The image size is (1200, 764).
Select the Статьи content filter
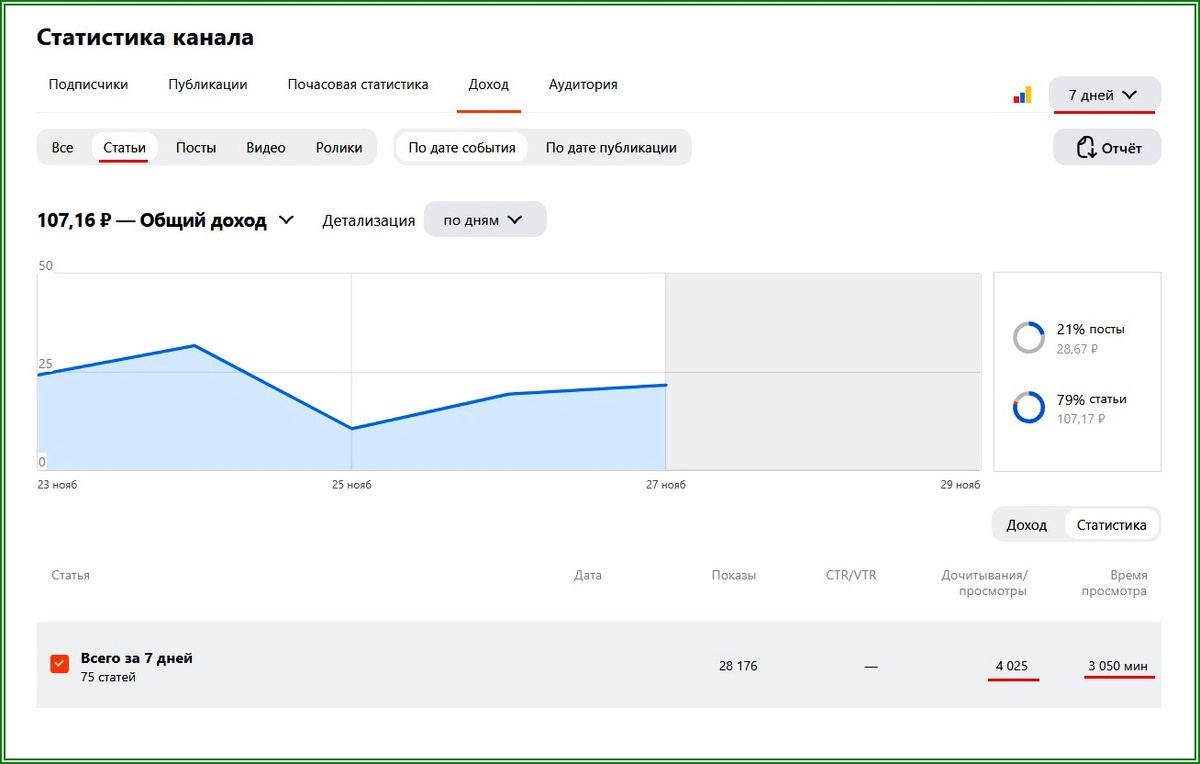[125, 147]
